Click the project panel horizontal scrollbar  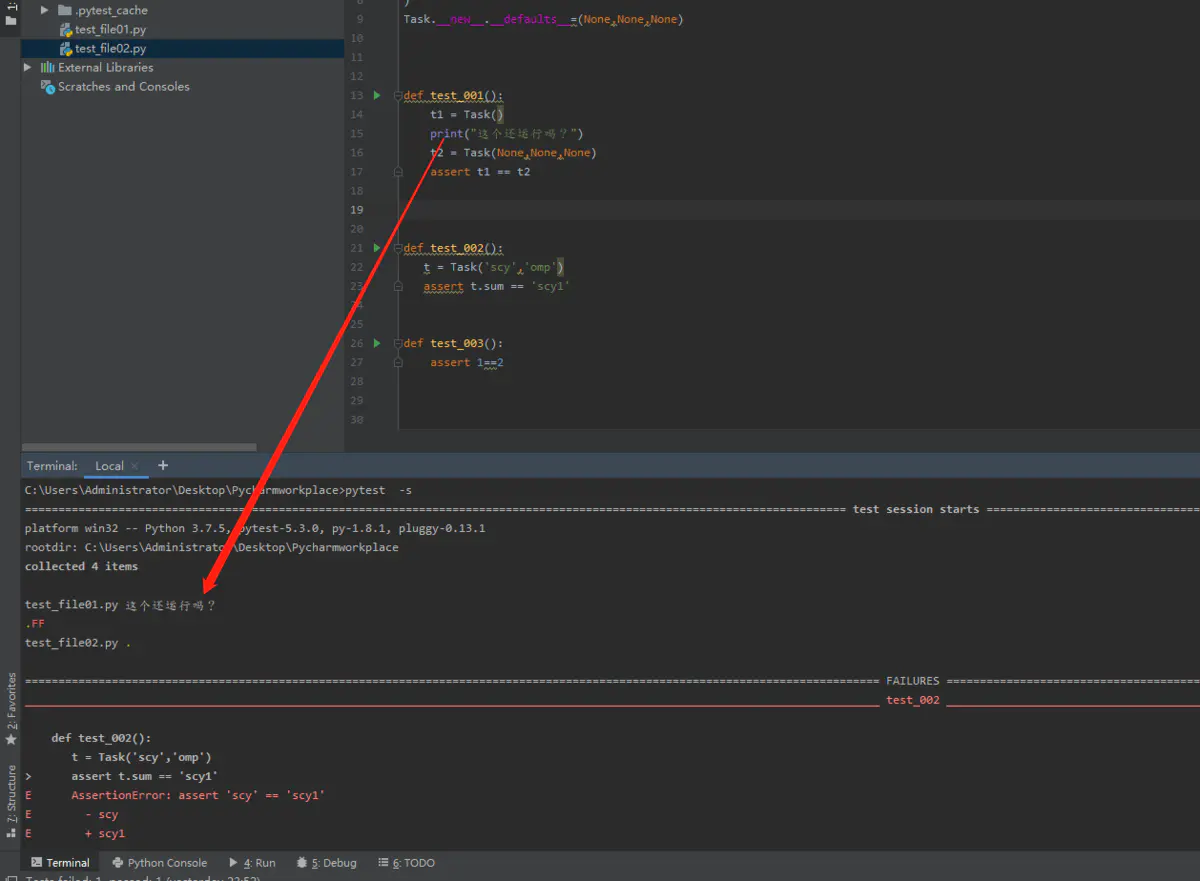tap(139, 447)
